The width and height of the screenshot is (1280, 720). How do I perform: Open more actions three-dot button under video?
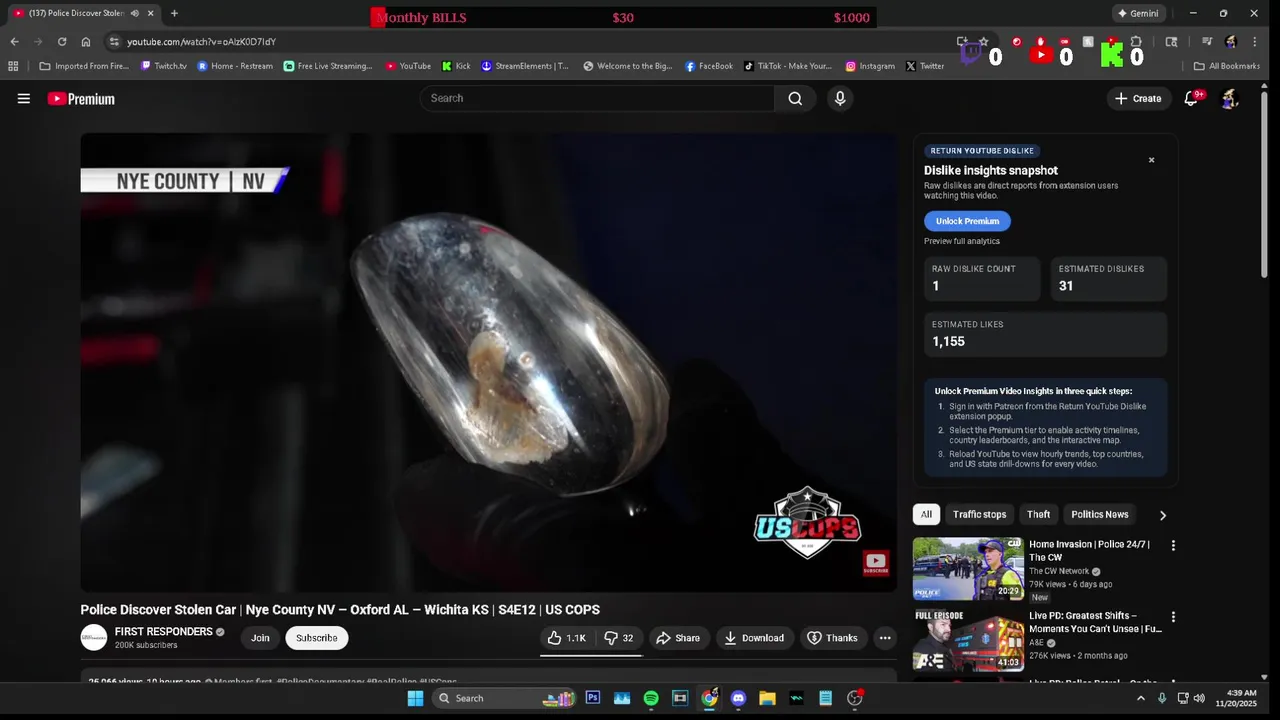[x=885, y=638]
